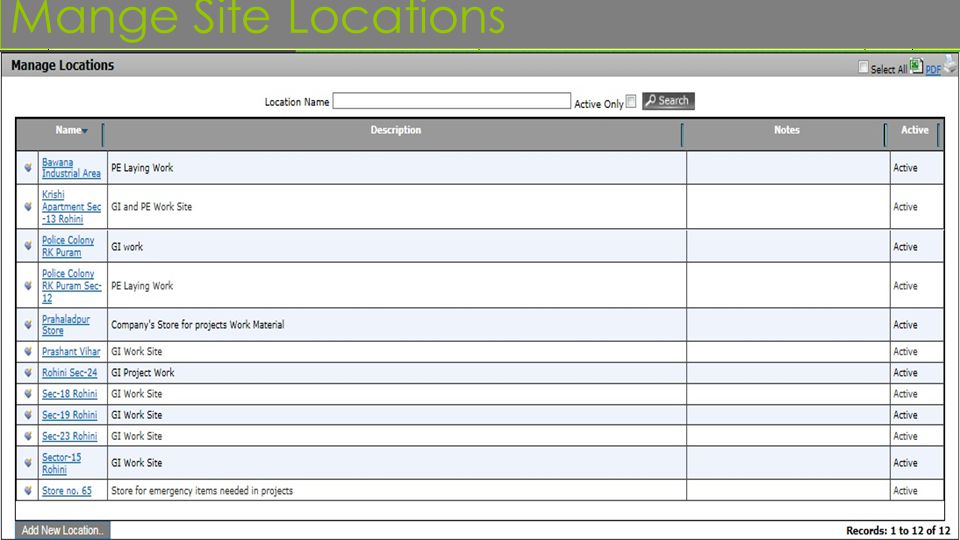Open Prashant Vihar link
The height and width of the screenshot is (540, 960).
point(71,351)
